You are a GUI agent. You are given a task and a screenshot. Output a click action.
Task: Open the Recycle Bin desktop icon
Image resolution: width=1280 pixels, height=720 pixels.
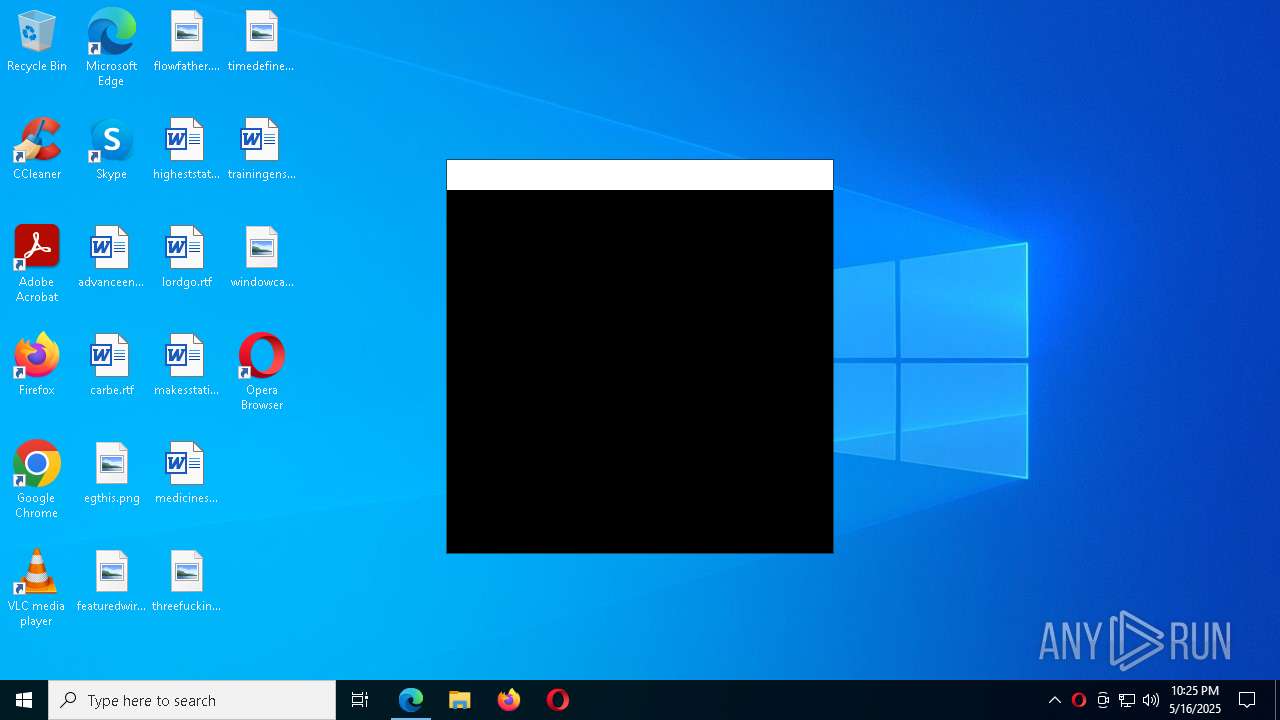click(x=37, y=42)
